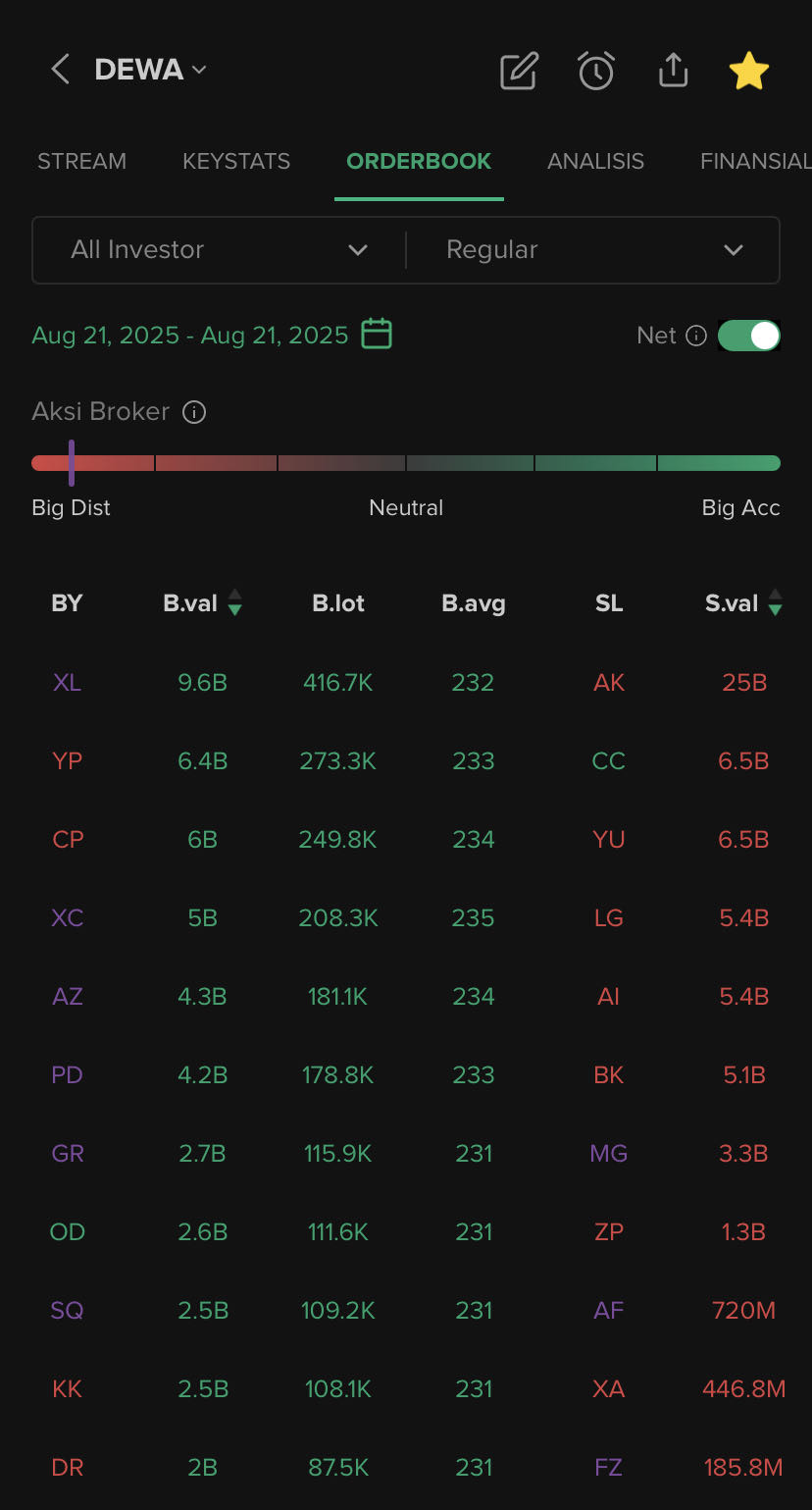
Task: Tap the Aug 21, 2025 date range
Action: tap(190, 336)
